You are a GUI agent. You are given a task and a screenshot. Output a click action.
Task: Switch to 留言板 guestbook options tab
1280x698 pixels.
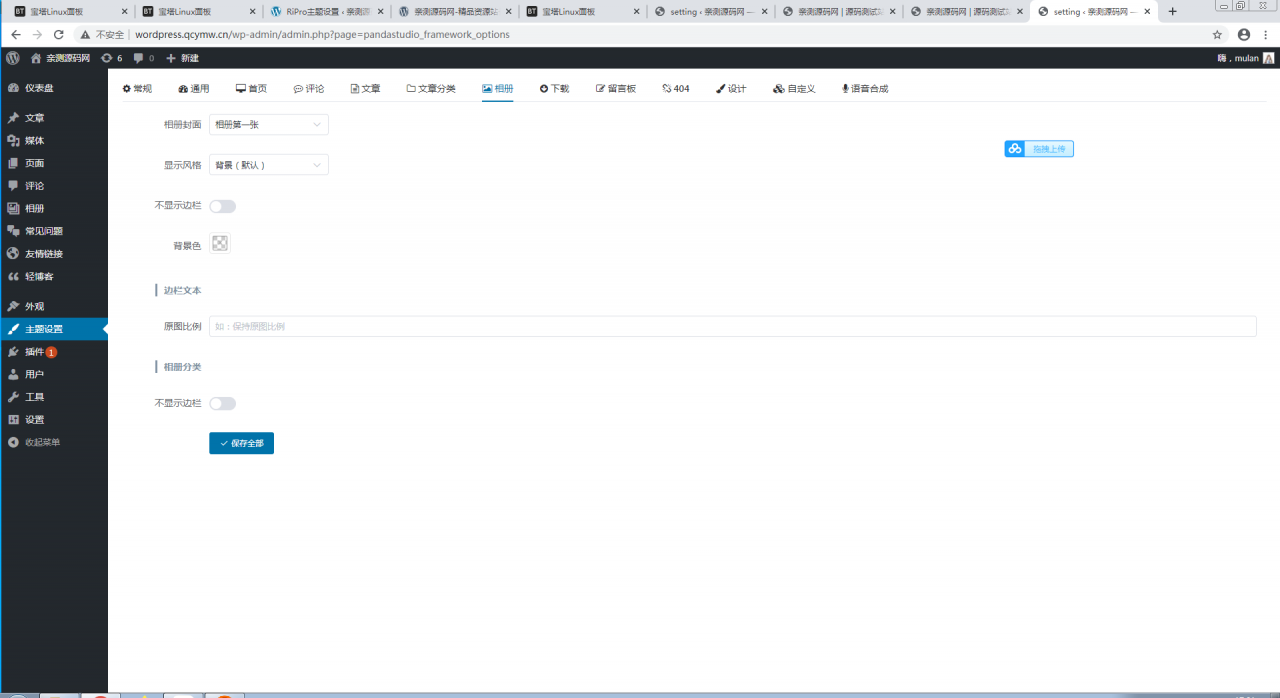pos(616,89)
